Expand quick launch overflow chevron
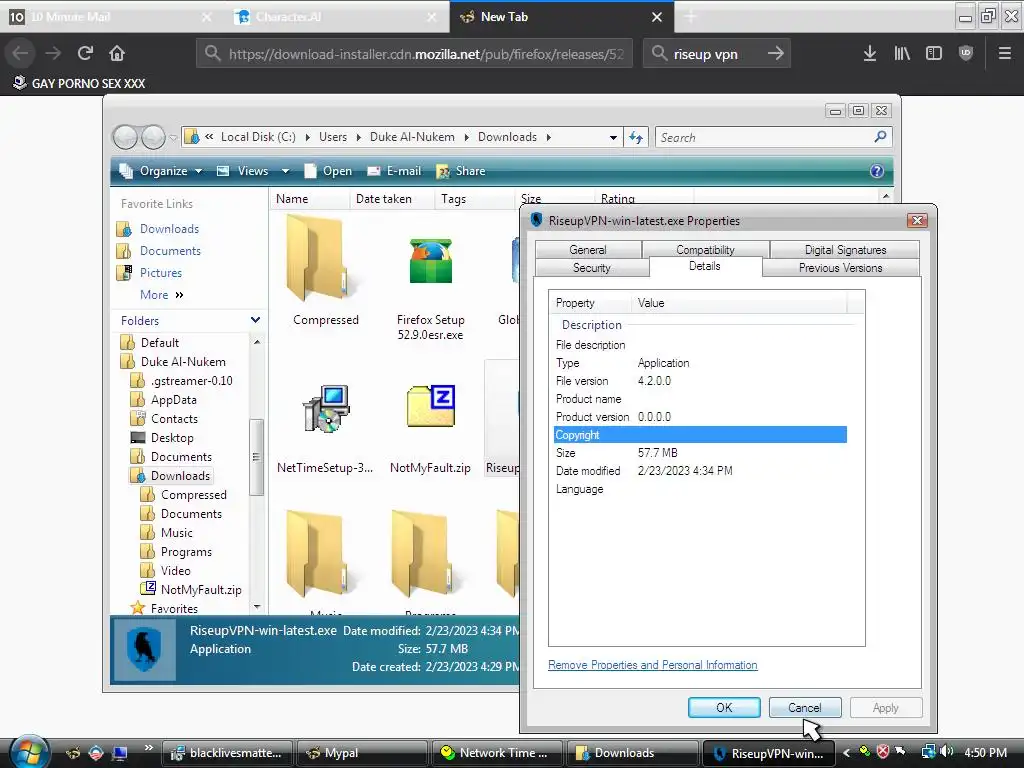1024x768 pixels. [x=148, y=747]
